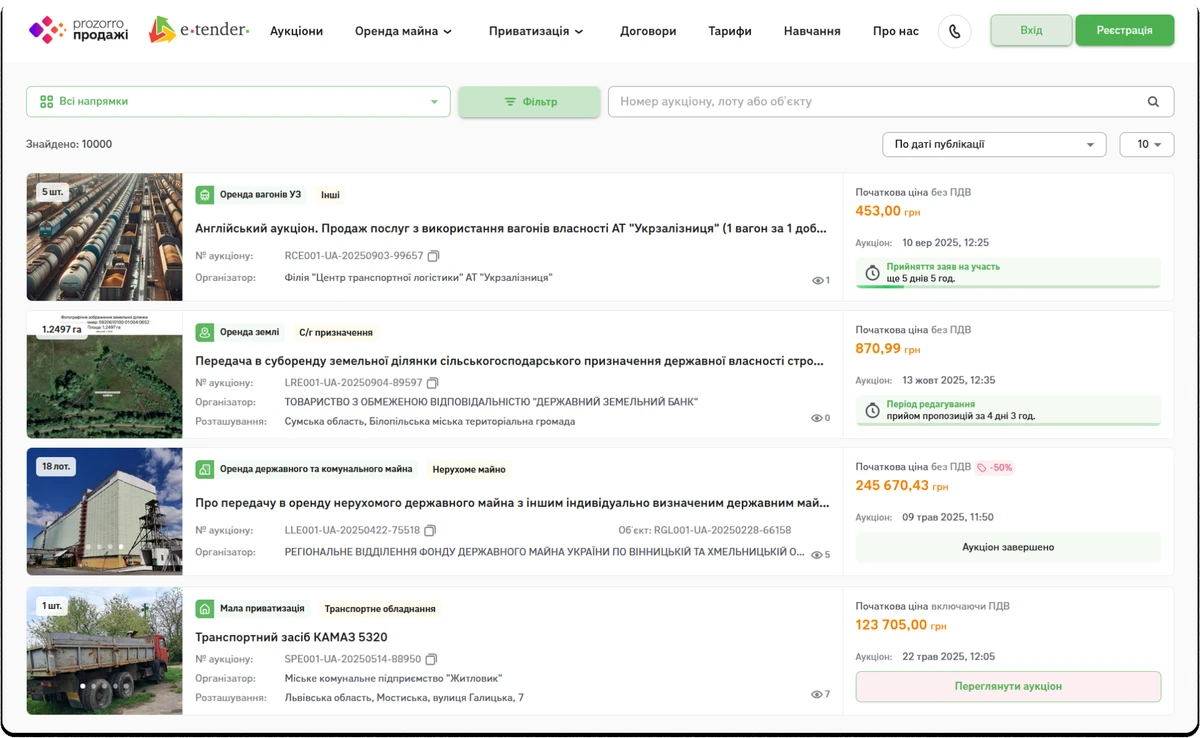Copy auction number LLE001-UA-20250422-75518

[430, 530]
